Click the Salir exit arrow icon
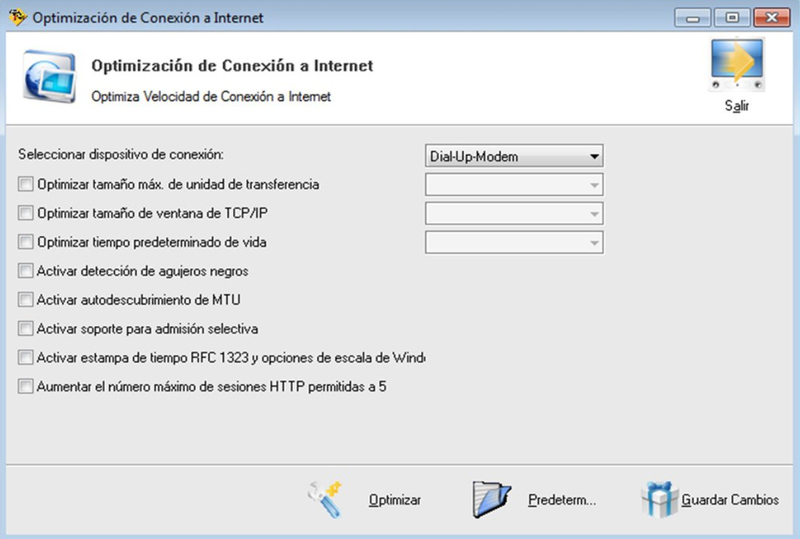 click(737, 65)
